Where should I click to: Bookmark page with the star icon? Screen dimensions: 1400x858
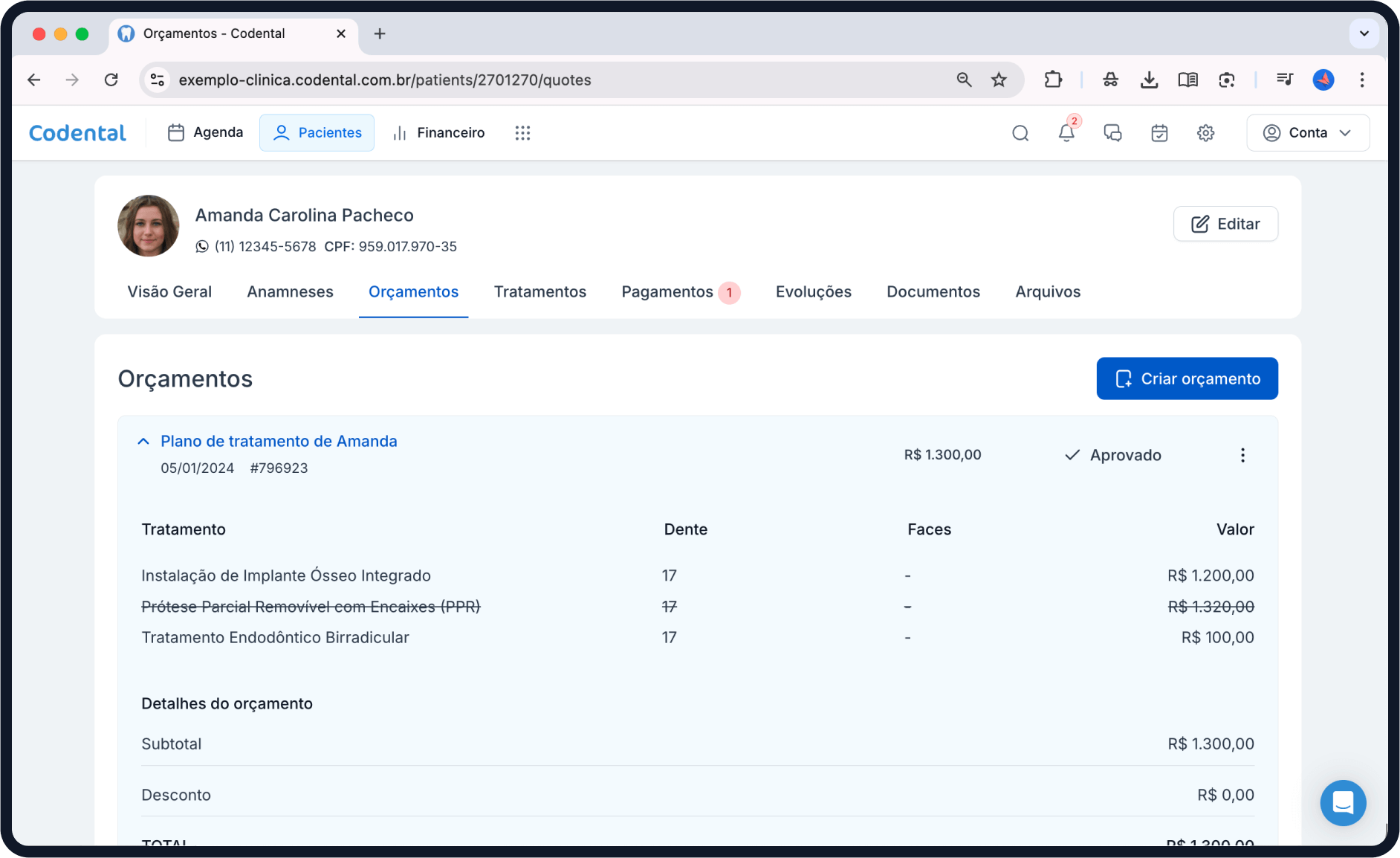999,80
